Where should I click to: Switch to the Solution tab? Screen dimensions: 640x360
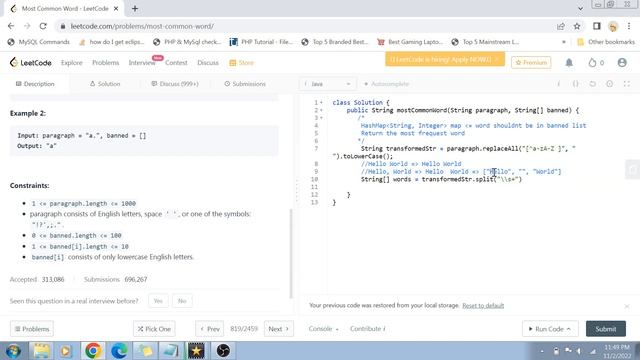105,84
